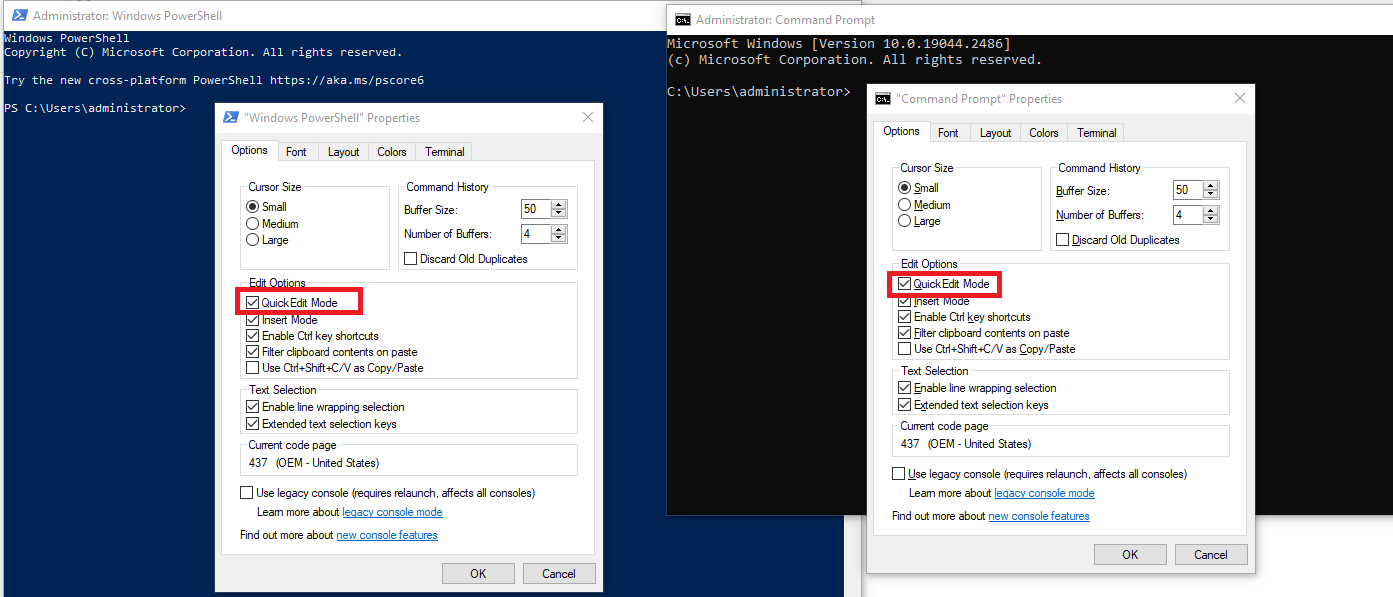Viewport: 1393px width, 597px height.
Task: Decrease Number of Buffers spinner in Command Prompt Properties
Action: [1211, 220]
